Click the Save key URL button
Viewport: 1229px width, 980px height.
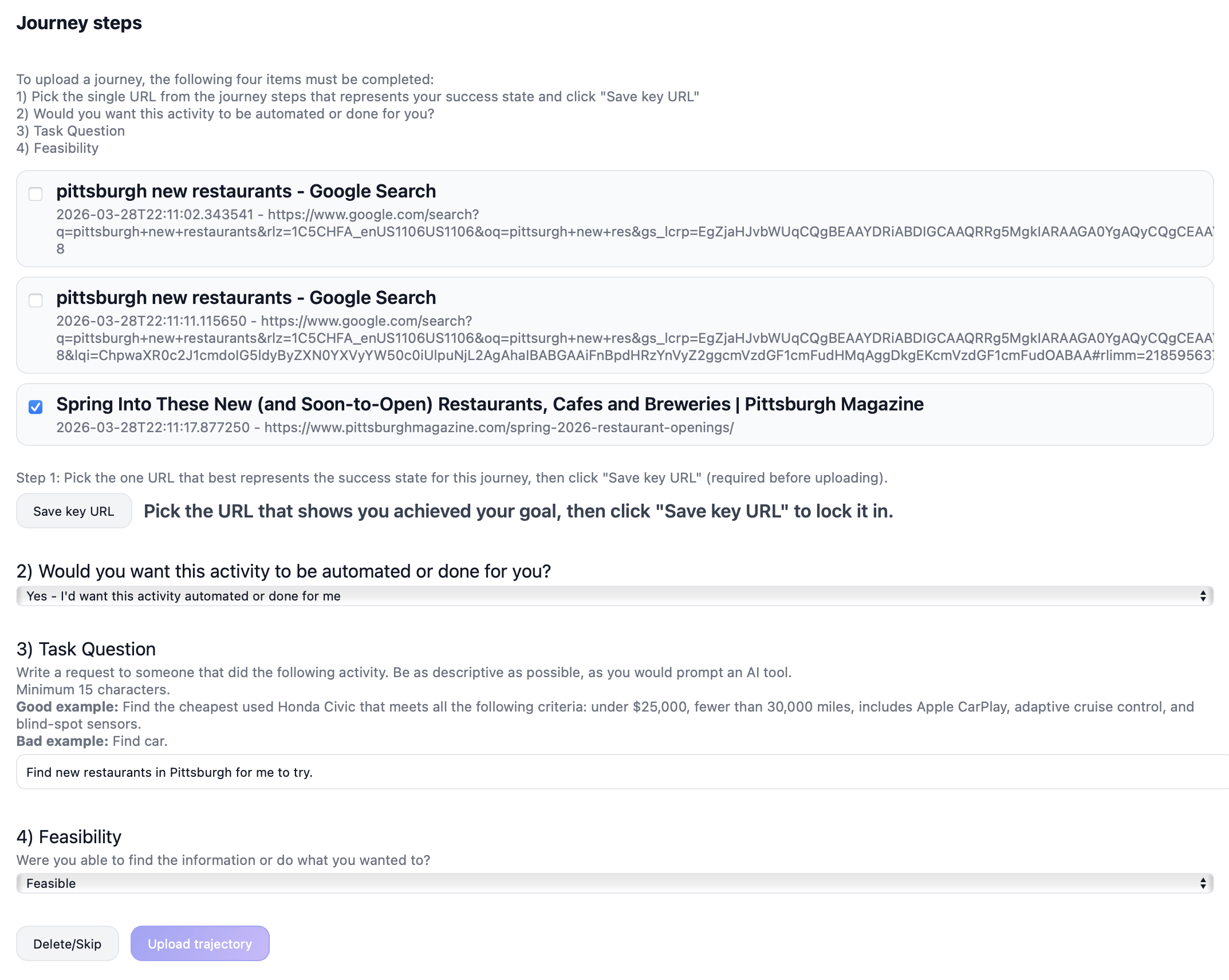pyautogui.click(x=74, y=511)
